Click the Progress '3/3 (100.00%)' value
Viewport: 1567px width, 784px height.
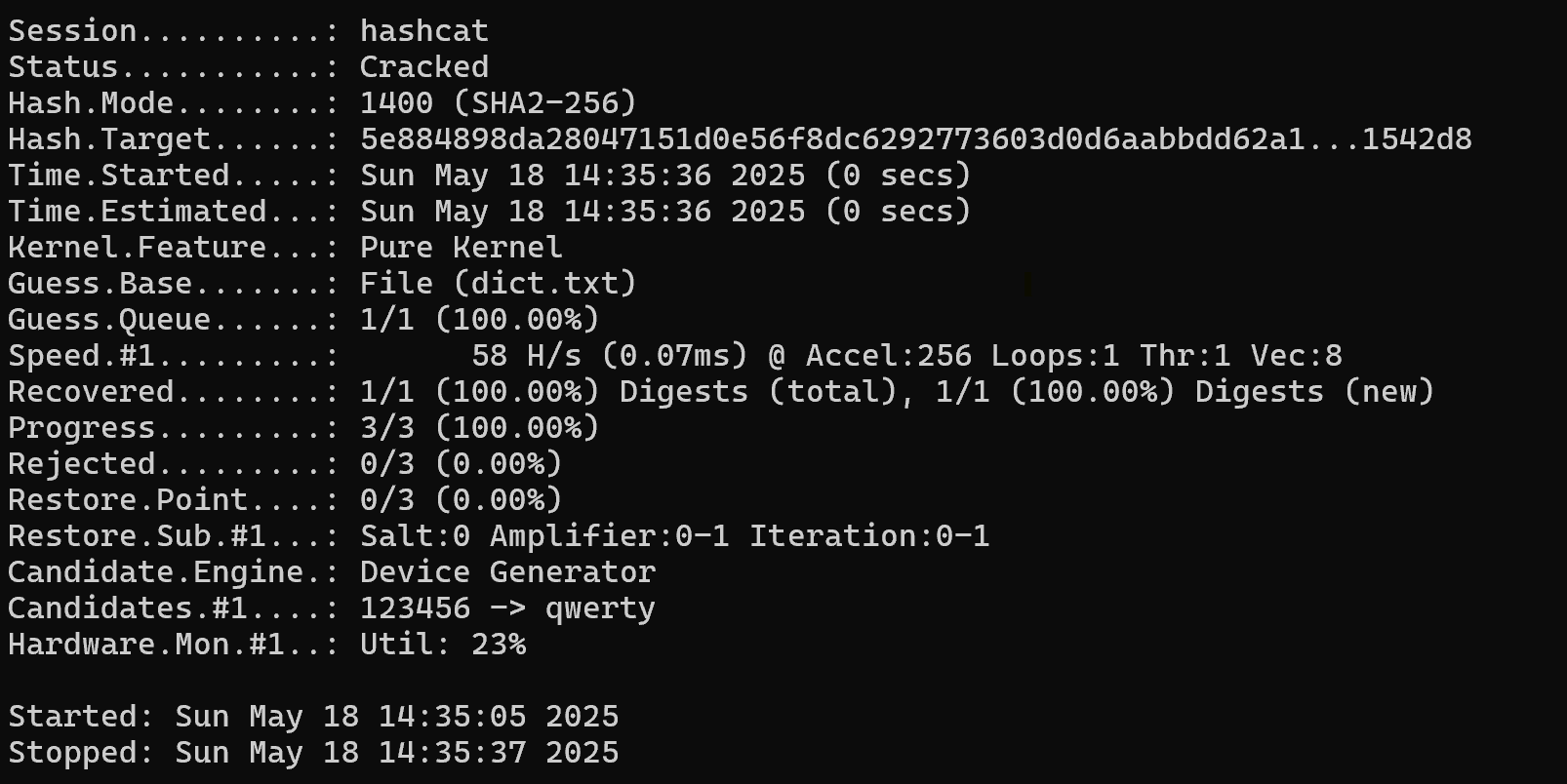tap(479, 428)
